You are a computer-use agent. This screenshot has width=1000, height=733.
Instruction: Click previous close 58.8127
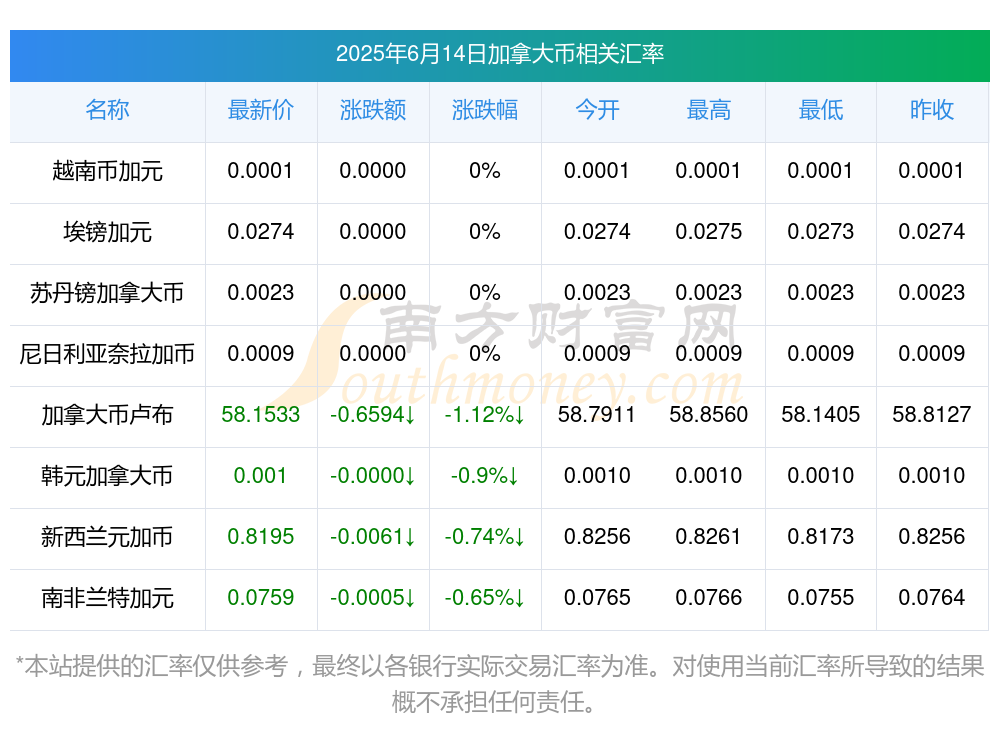(x=932, y=415)
